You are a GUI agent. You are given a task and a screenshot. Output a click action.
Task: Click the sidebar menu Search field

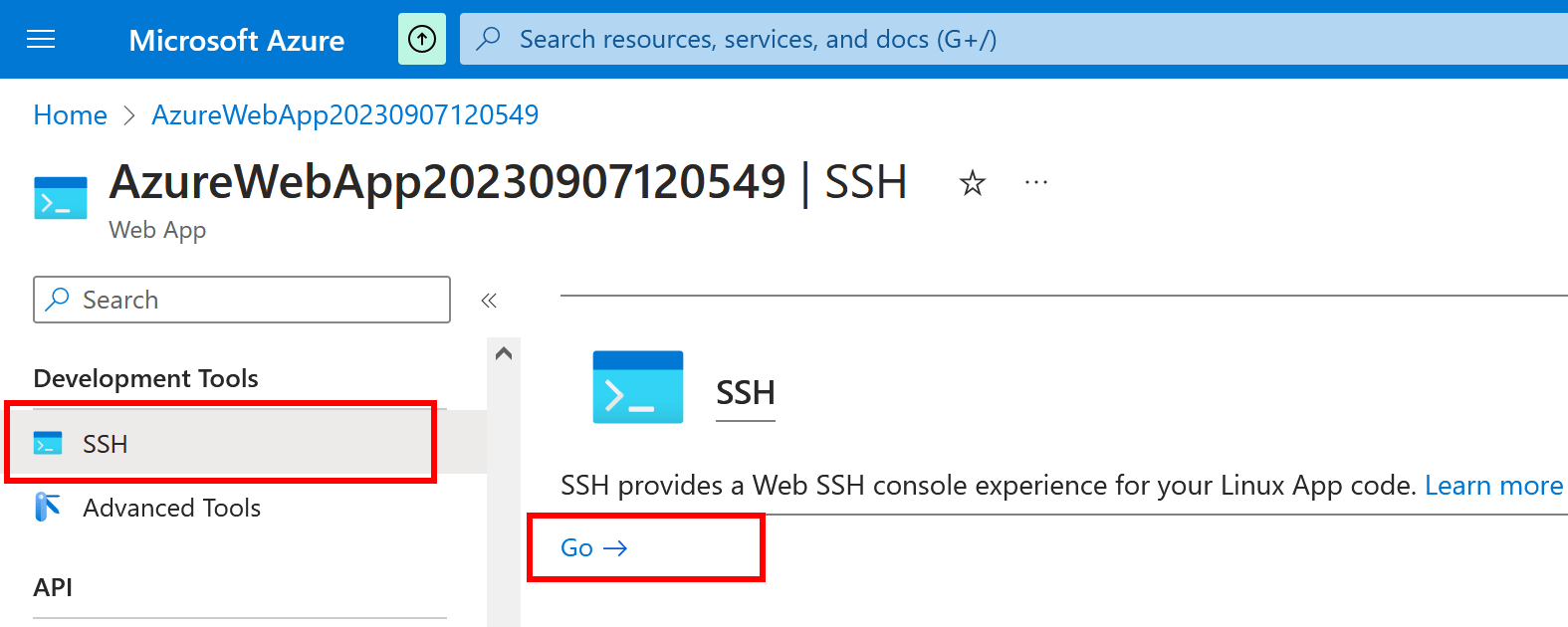click(x=242, y=300)
